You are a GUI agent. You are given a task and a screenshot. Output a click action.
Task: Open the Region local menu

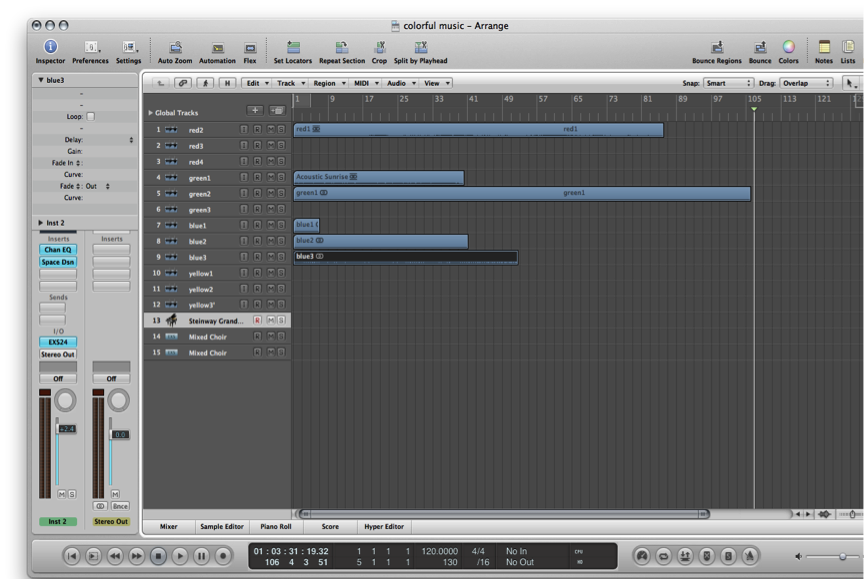328,84
